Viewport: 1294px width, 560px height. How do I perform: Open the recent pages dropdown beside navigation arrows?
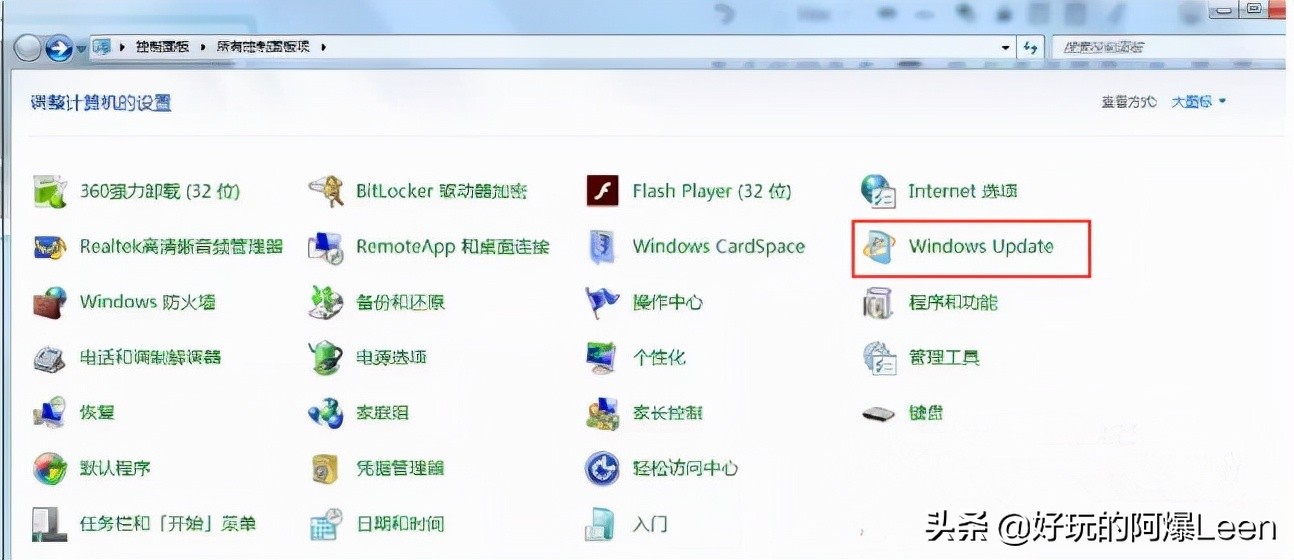(x=82, y=48)
